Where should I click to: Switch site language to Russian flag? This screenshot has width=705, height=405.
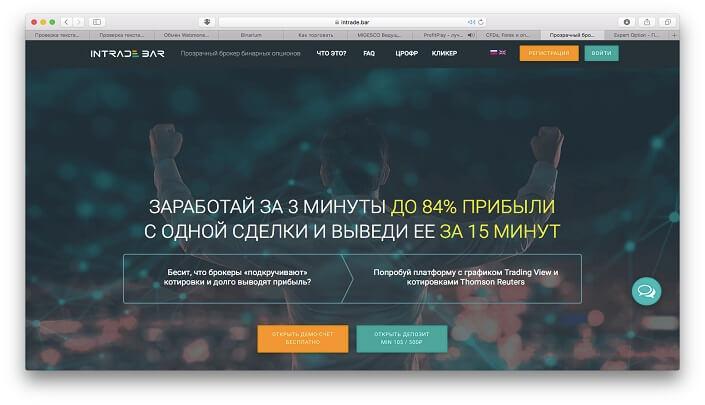[x=493, y=53]
